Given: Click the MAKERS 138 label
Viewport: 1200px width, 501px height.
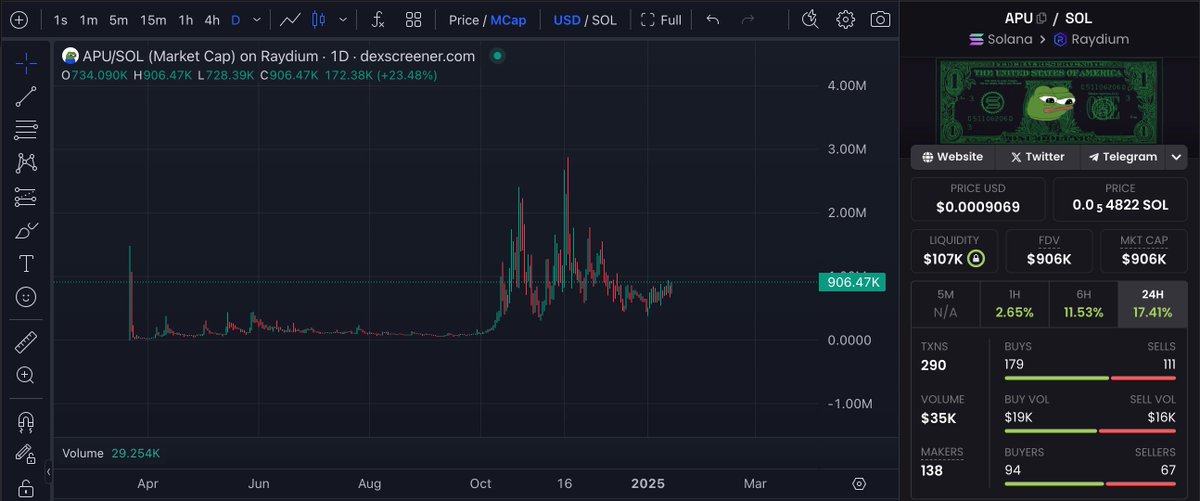Looking at the screenshot, I should click(942, 462).
